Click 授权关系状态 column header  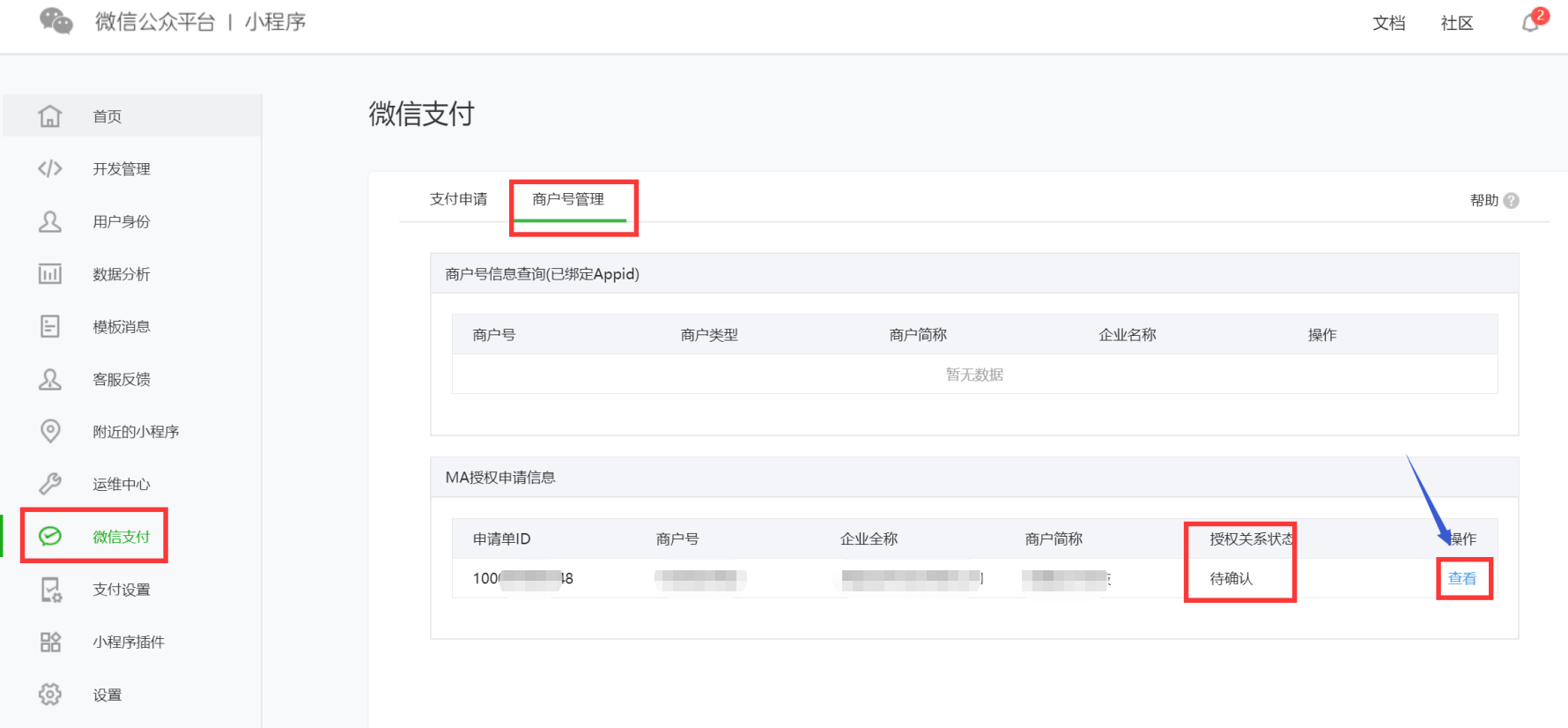pyautogui.click(x=1252, y=539)
